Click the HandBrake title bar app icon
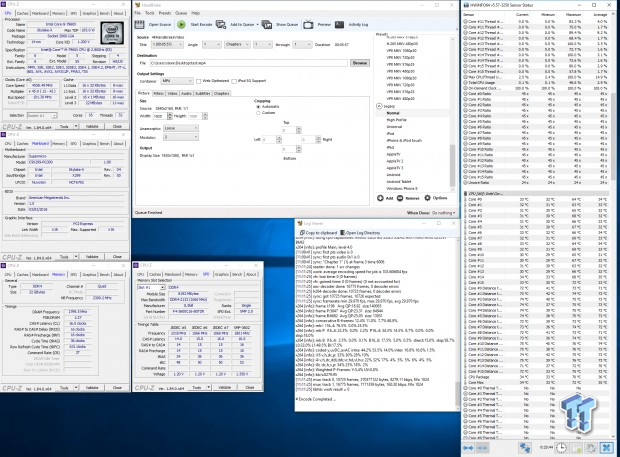The height and width of the screenshot is (457, 620). [x=138, y=5]
